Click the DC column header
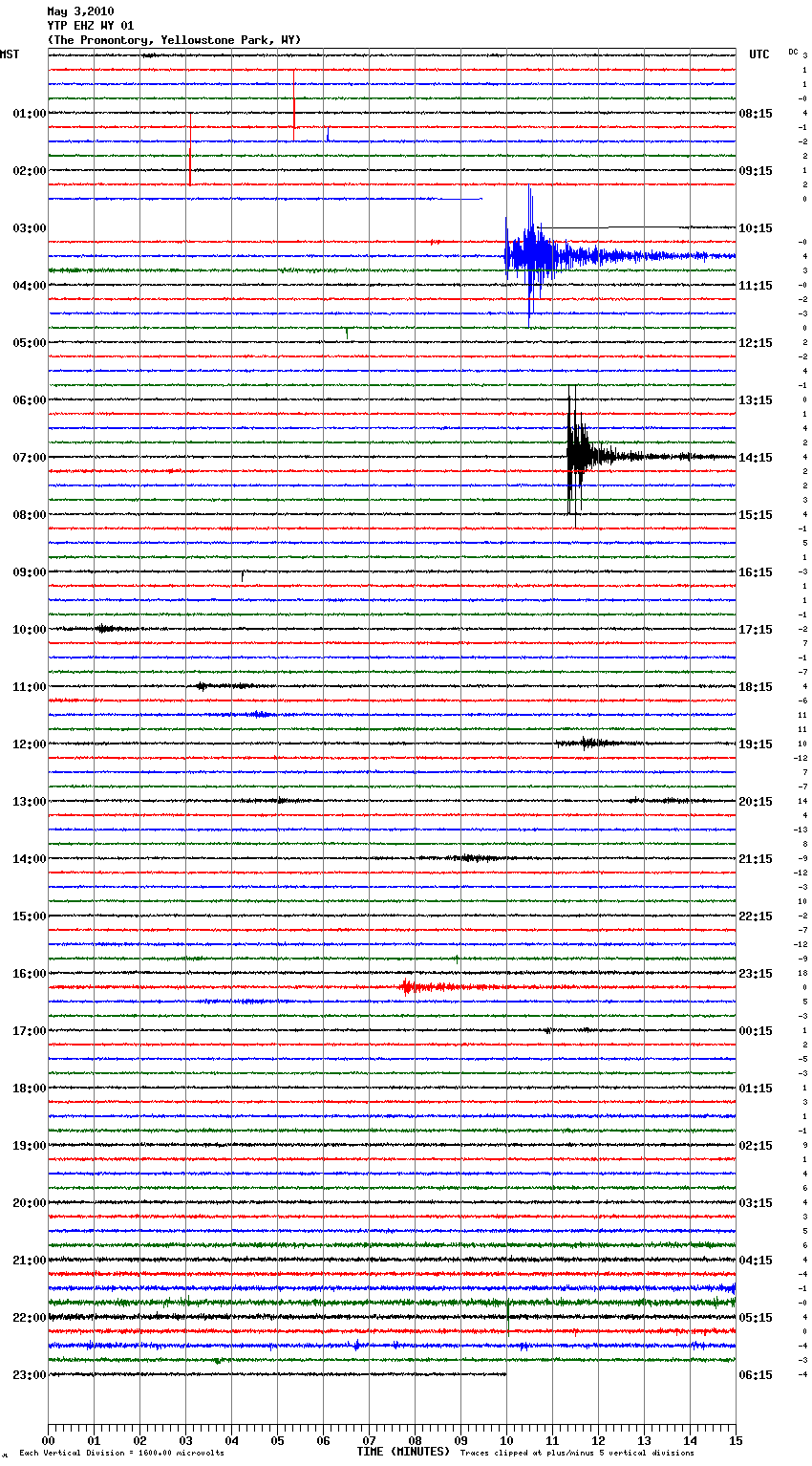Screen dimensions: 812x1466 point(793,52)
